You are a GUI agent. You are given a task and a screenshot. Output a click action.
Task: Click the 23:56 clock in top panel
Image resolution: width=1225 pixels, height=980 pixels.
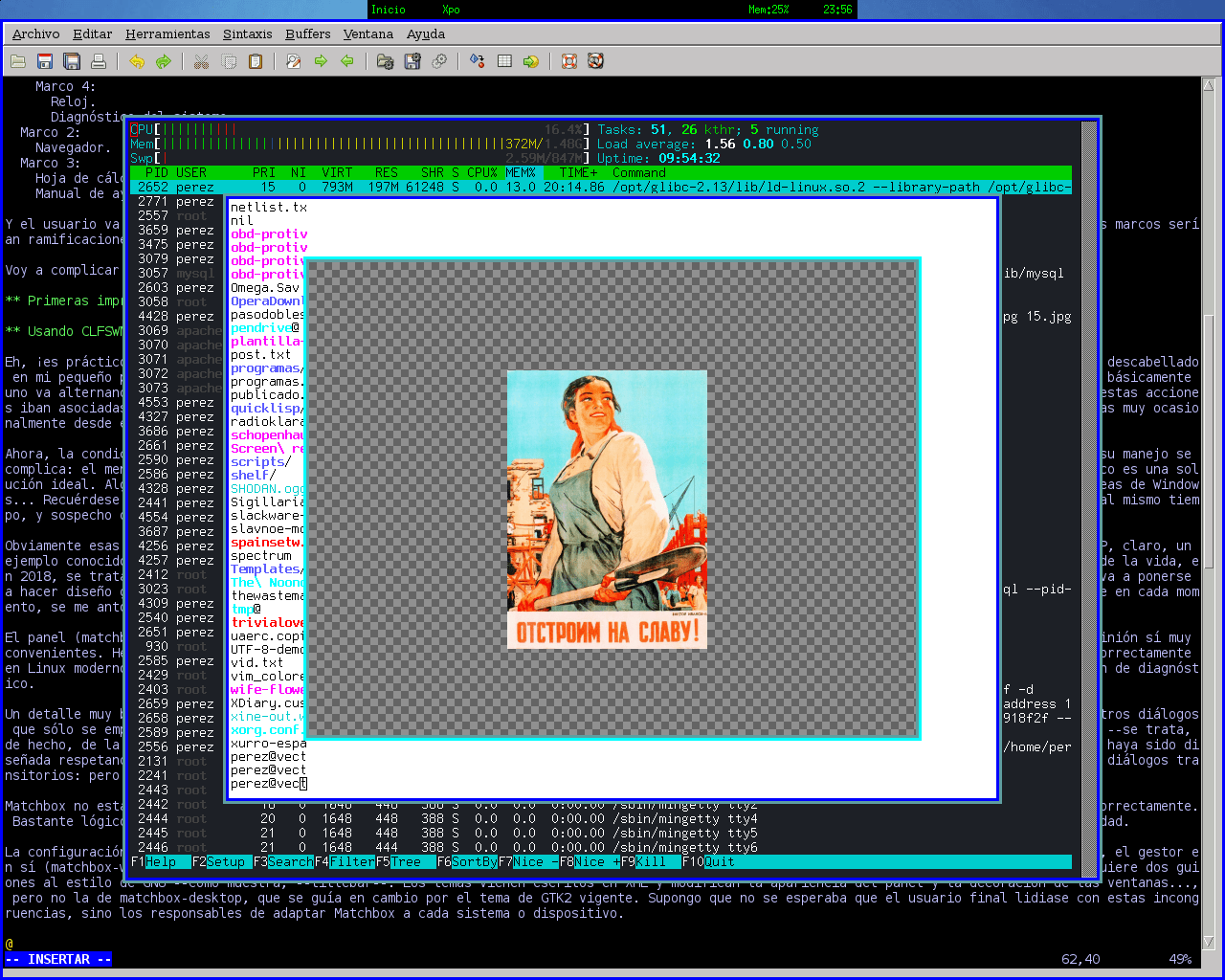837,10
